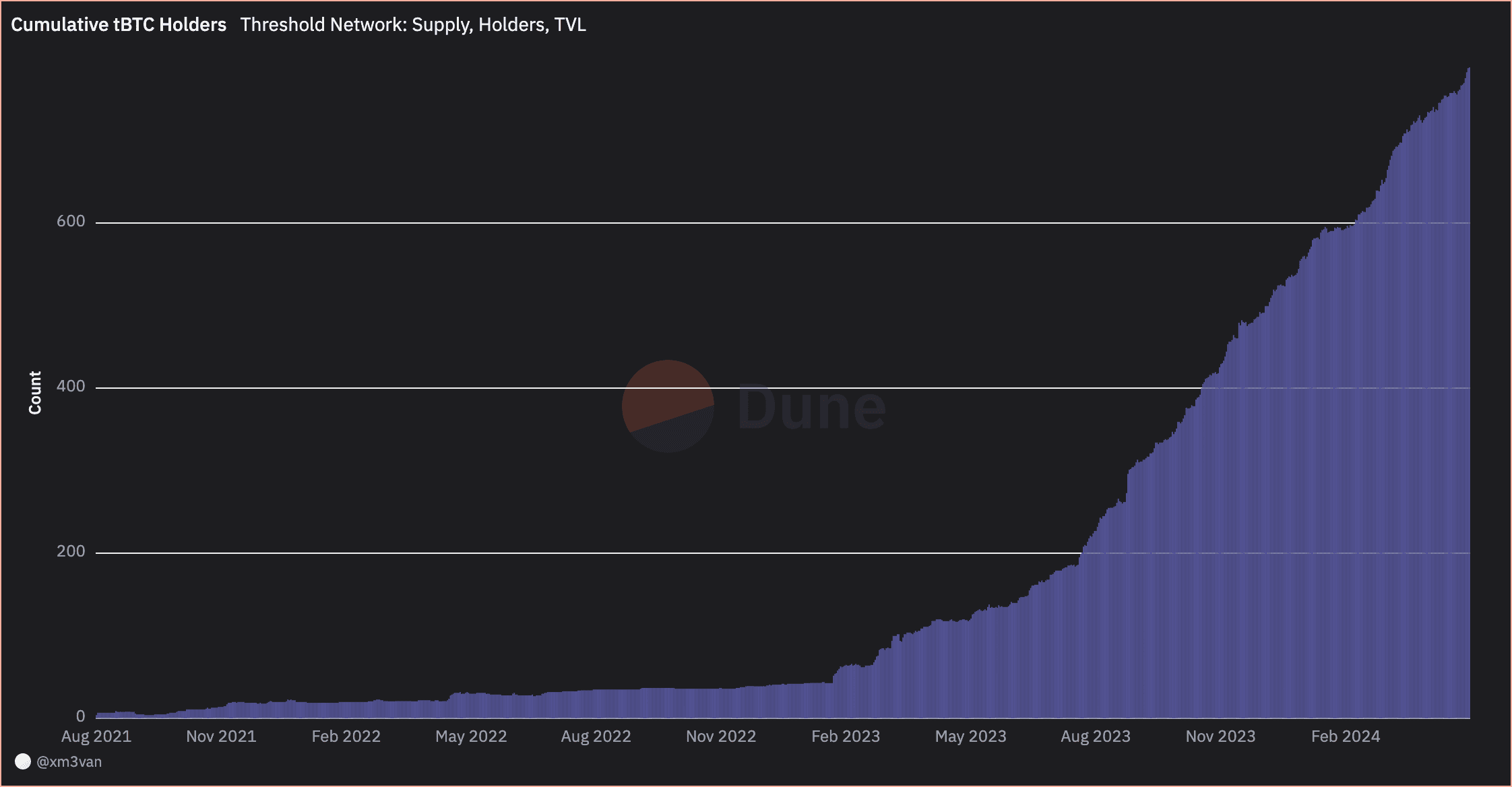
Task: Click the 200 y-axis label
Action: (x=71, y=551)
